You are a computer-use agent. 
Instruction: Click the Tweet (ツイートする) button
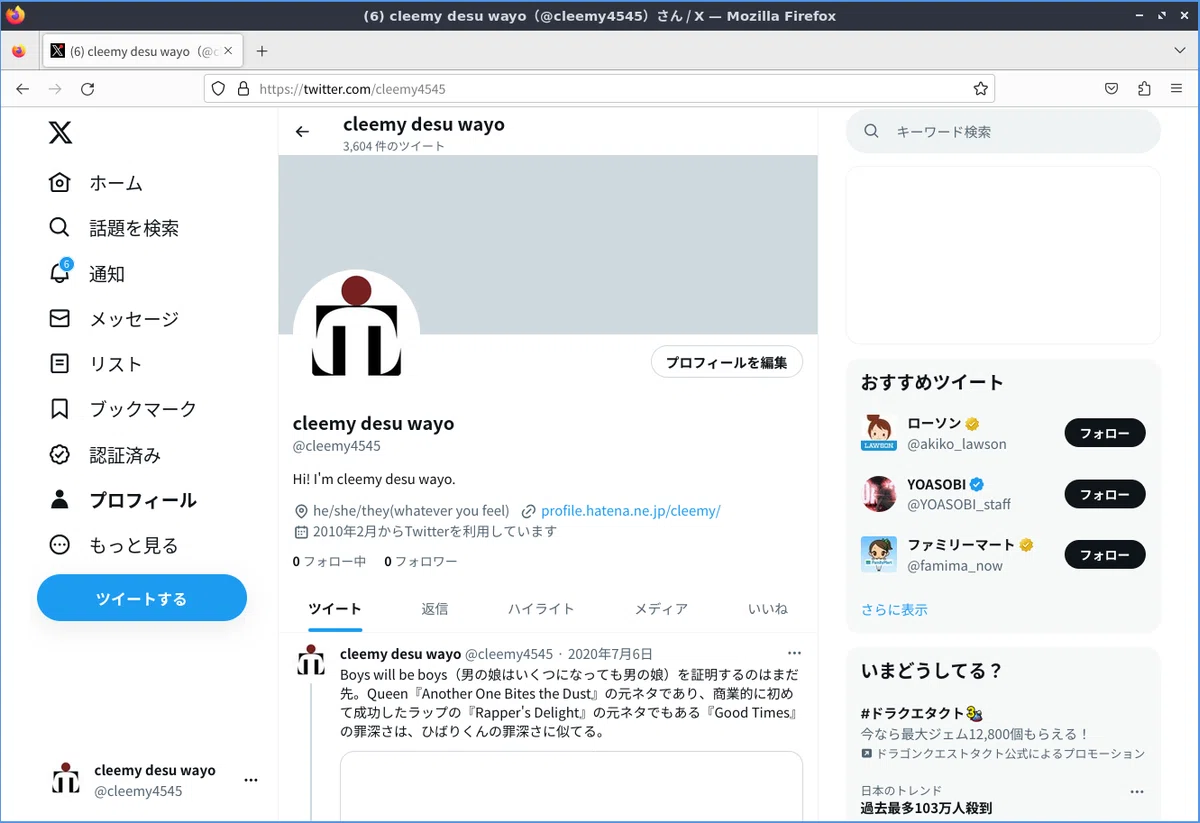click(142, 598)
